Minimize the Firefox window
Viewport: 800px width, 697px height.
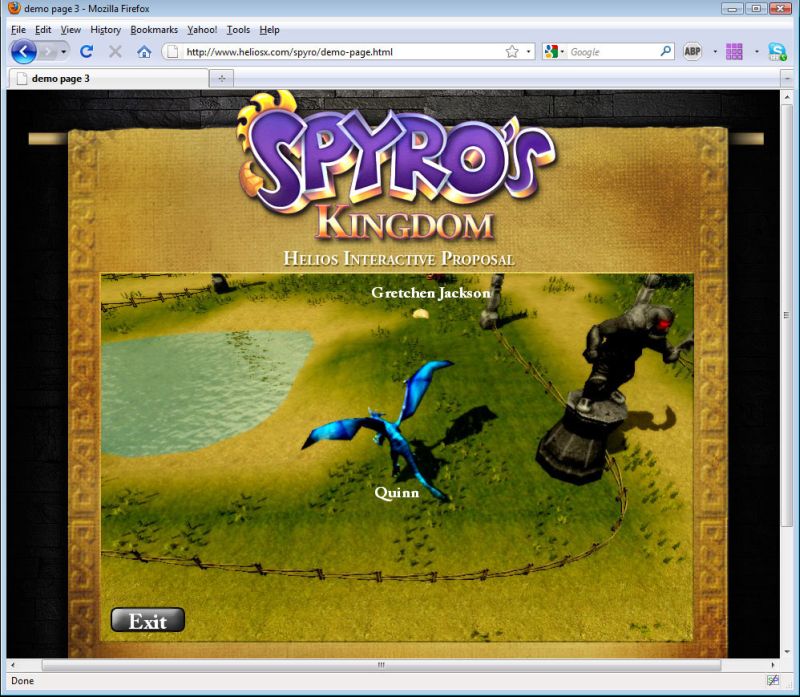(x=732, y=8)
